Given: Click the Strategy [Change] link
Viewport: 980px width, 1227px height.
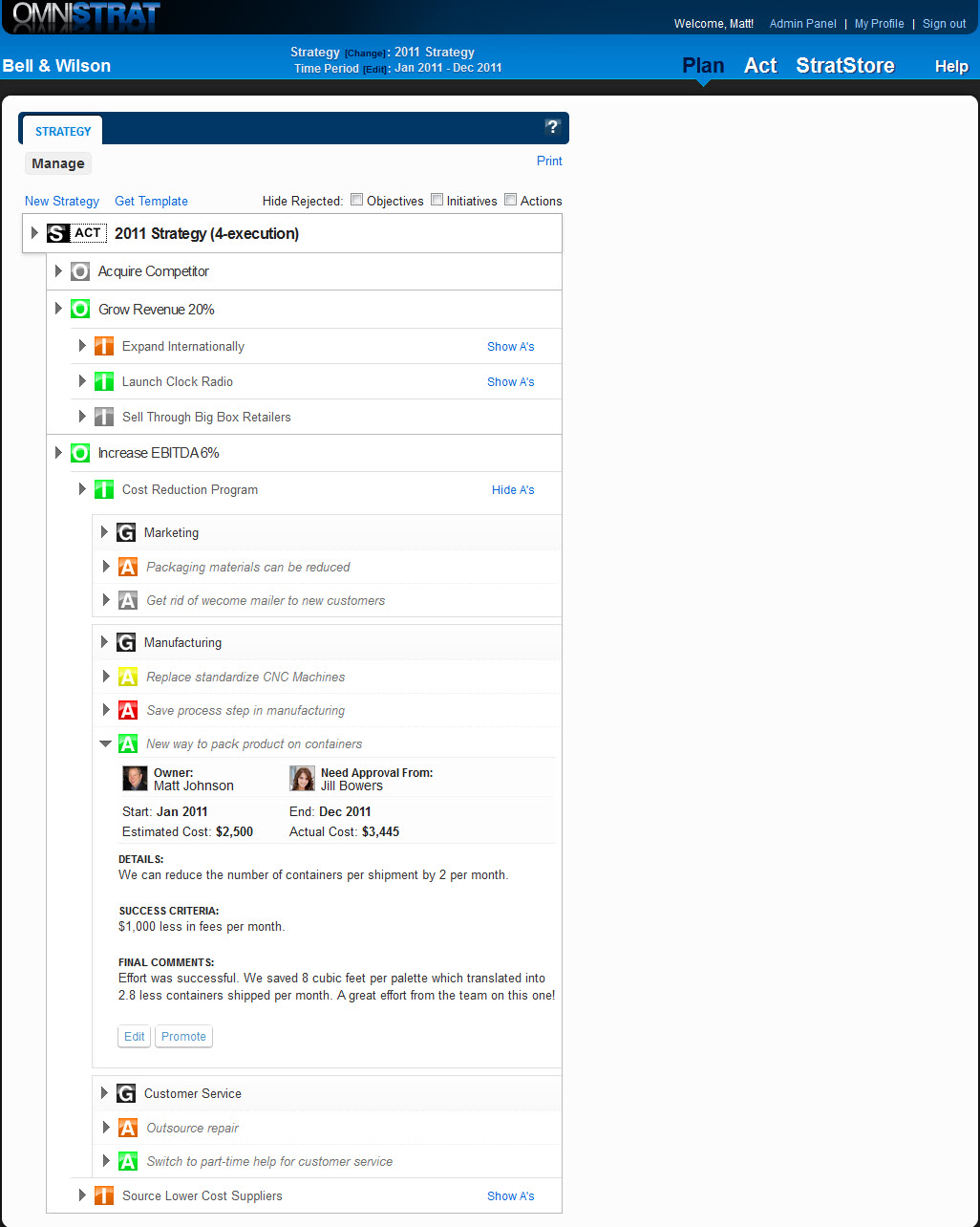Looking at the screenshot, I should (365, 54).
